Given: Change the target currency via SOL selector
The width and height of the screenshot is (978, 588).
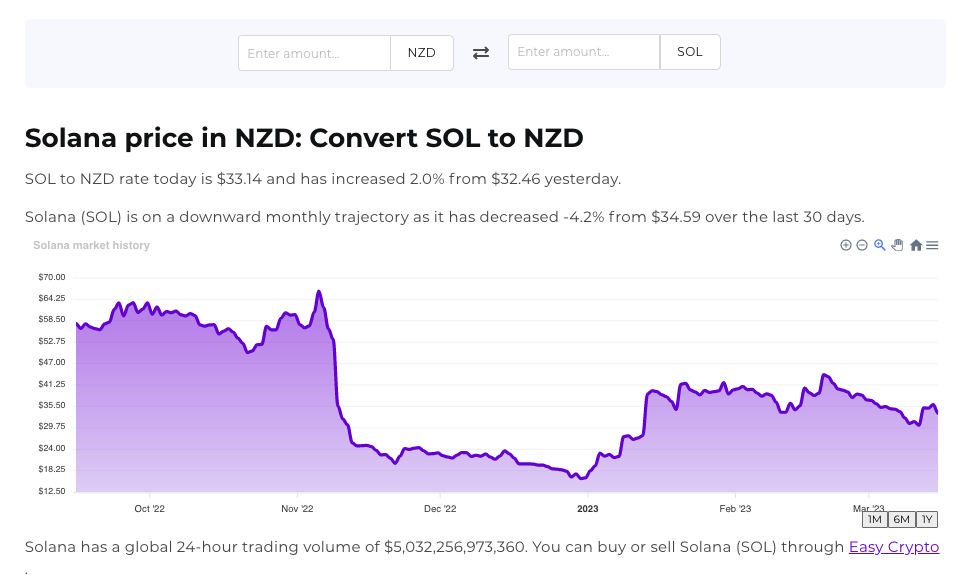Looking at the screenshot, I should click(x=690, y=51).
